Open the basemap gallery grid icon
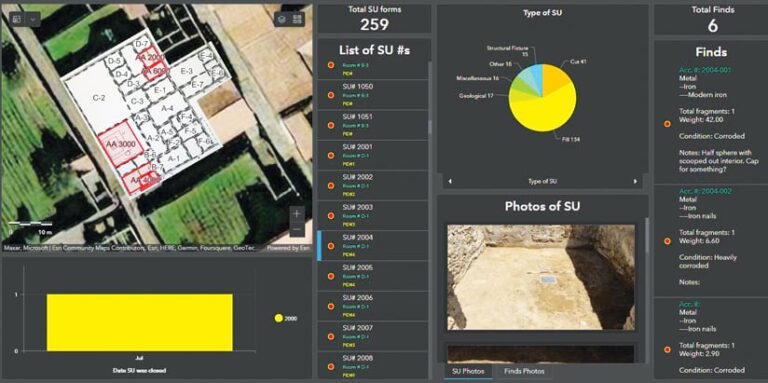768x383 pixels. coord(297,19)
